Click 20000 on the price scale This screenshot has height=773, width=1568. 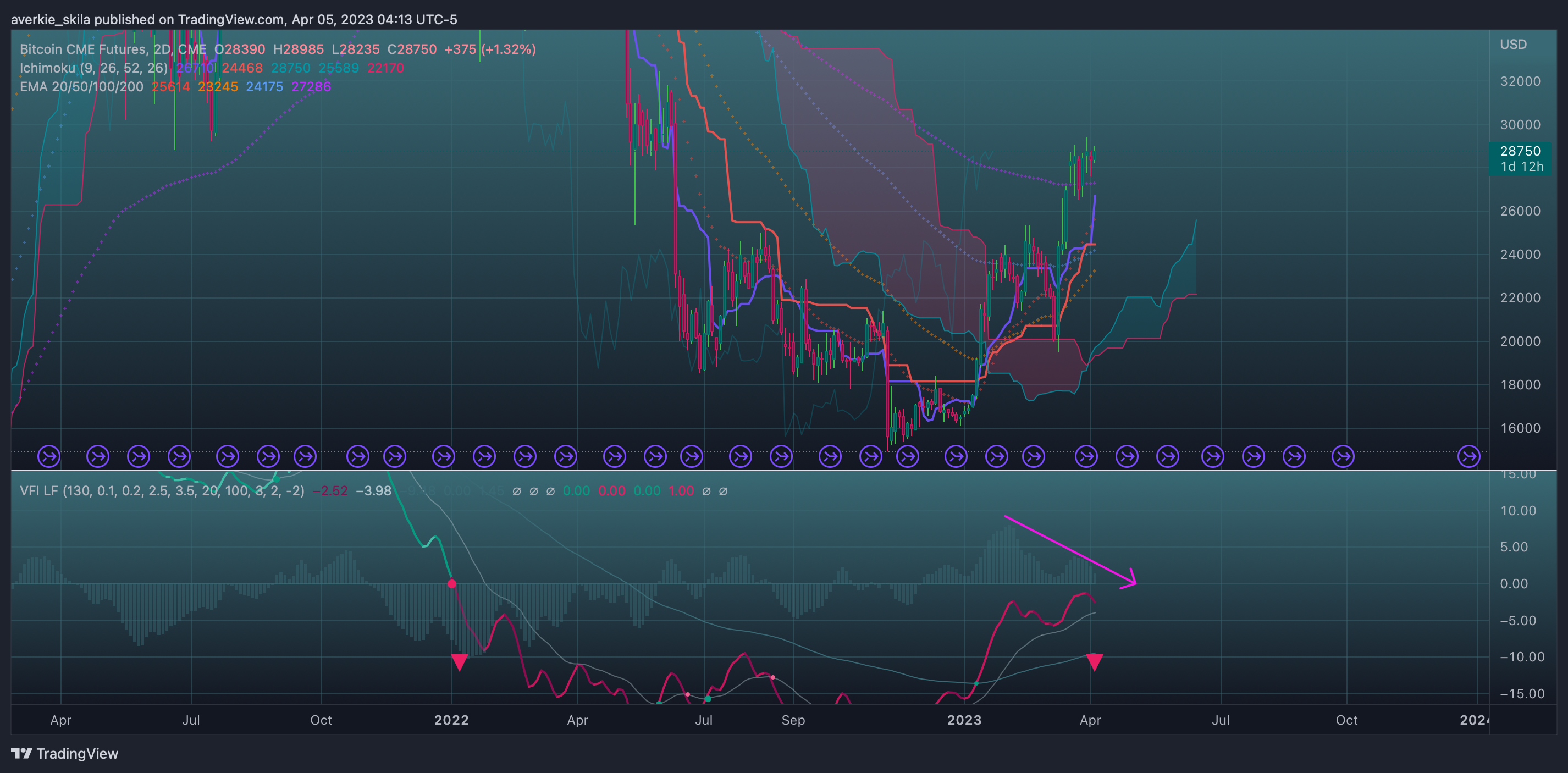(1520, 341)
